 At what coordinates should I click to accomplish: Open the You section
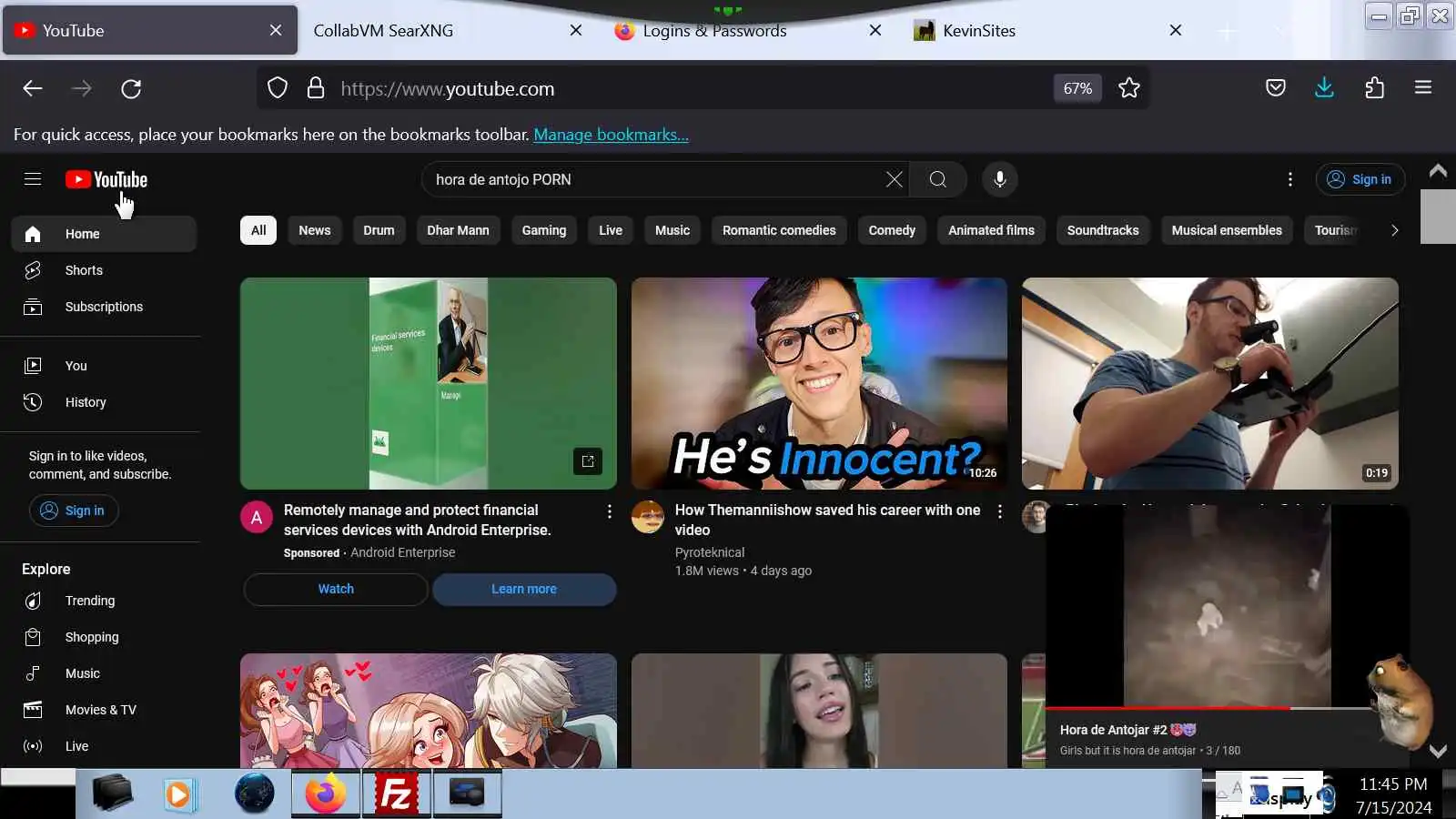[104, 366]
